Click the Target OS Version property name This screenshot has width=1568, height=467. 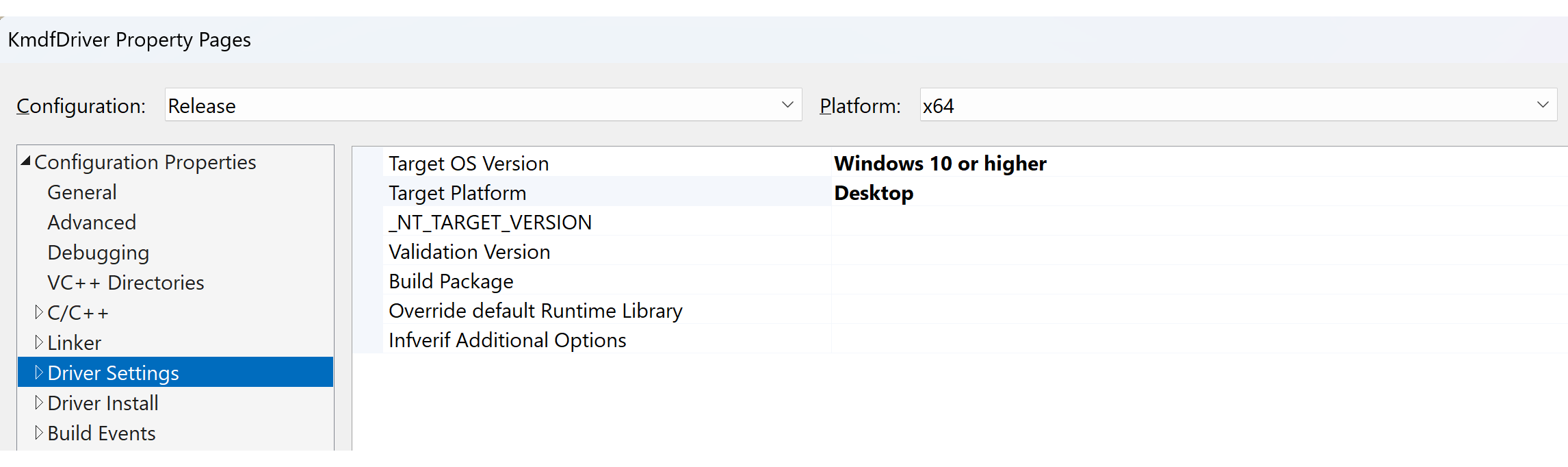click(x=469, y=164)
